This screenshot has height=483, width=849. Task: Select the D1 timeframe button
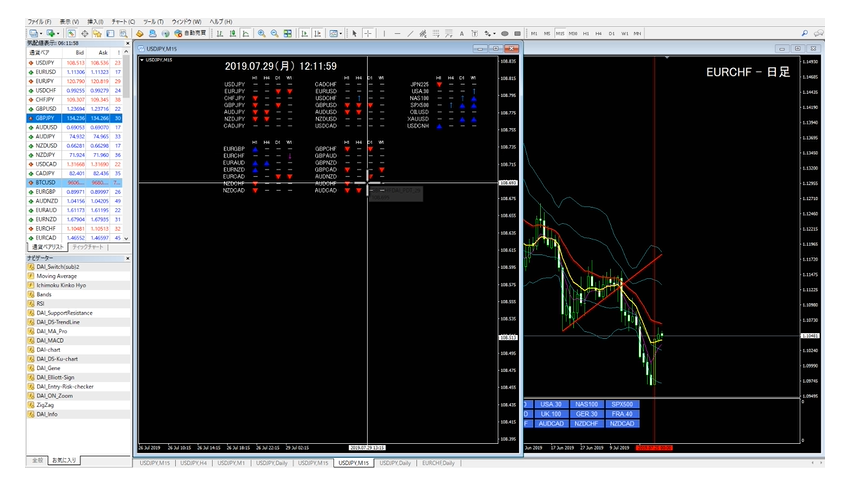tap(612, 34)
